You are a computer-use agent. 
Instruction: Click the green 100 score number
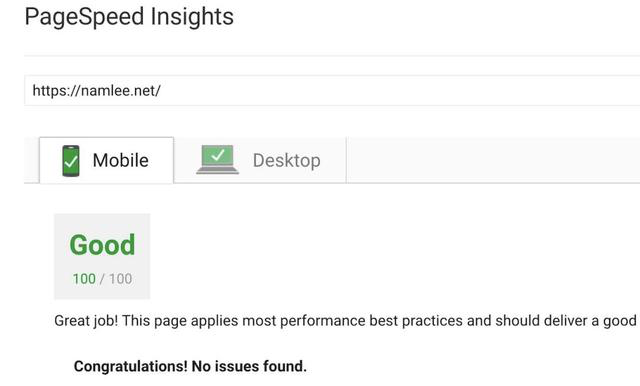pos(84,279)
